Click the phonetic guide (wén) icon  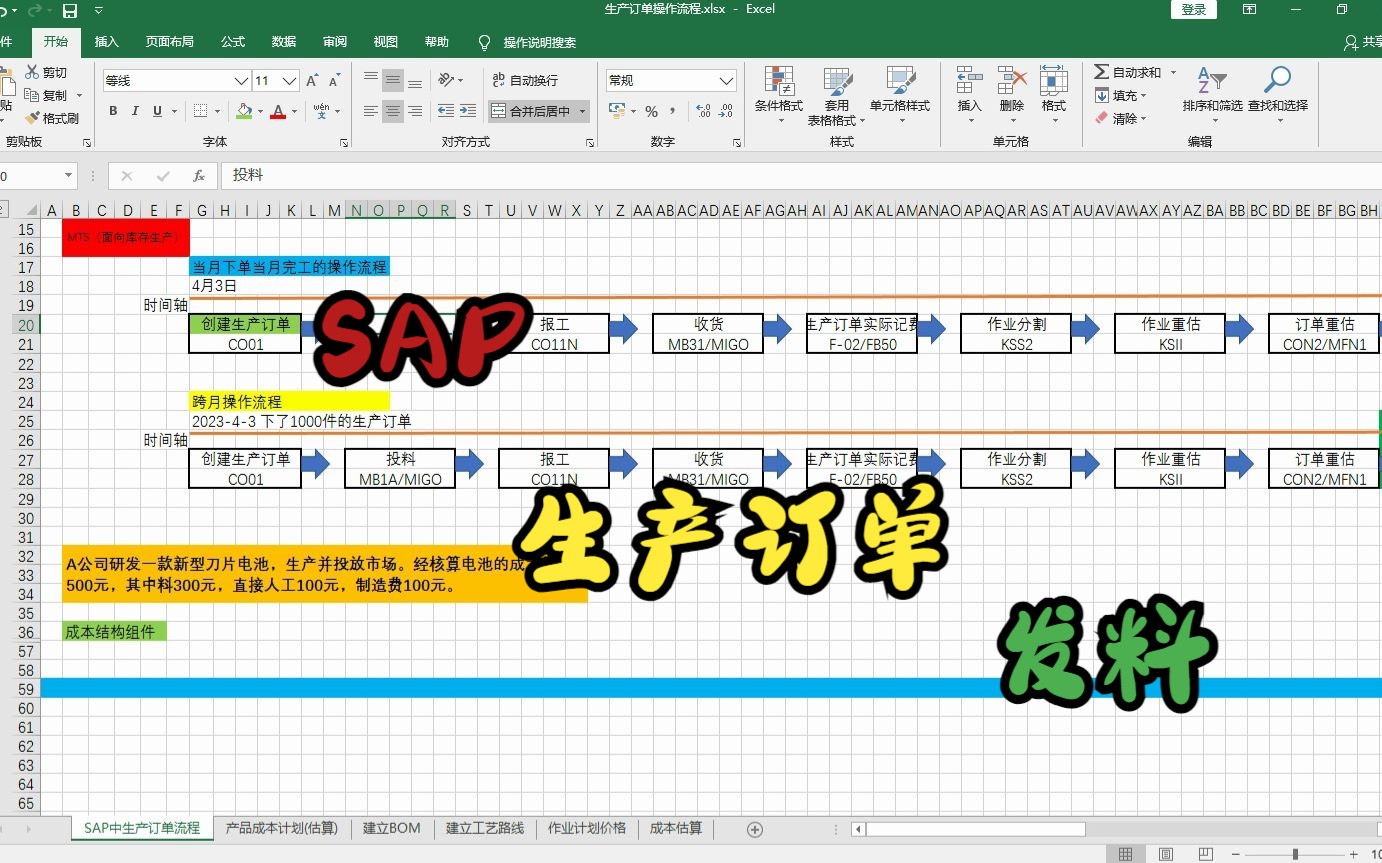[321, 110]
